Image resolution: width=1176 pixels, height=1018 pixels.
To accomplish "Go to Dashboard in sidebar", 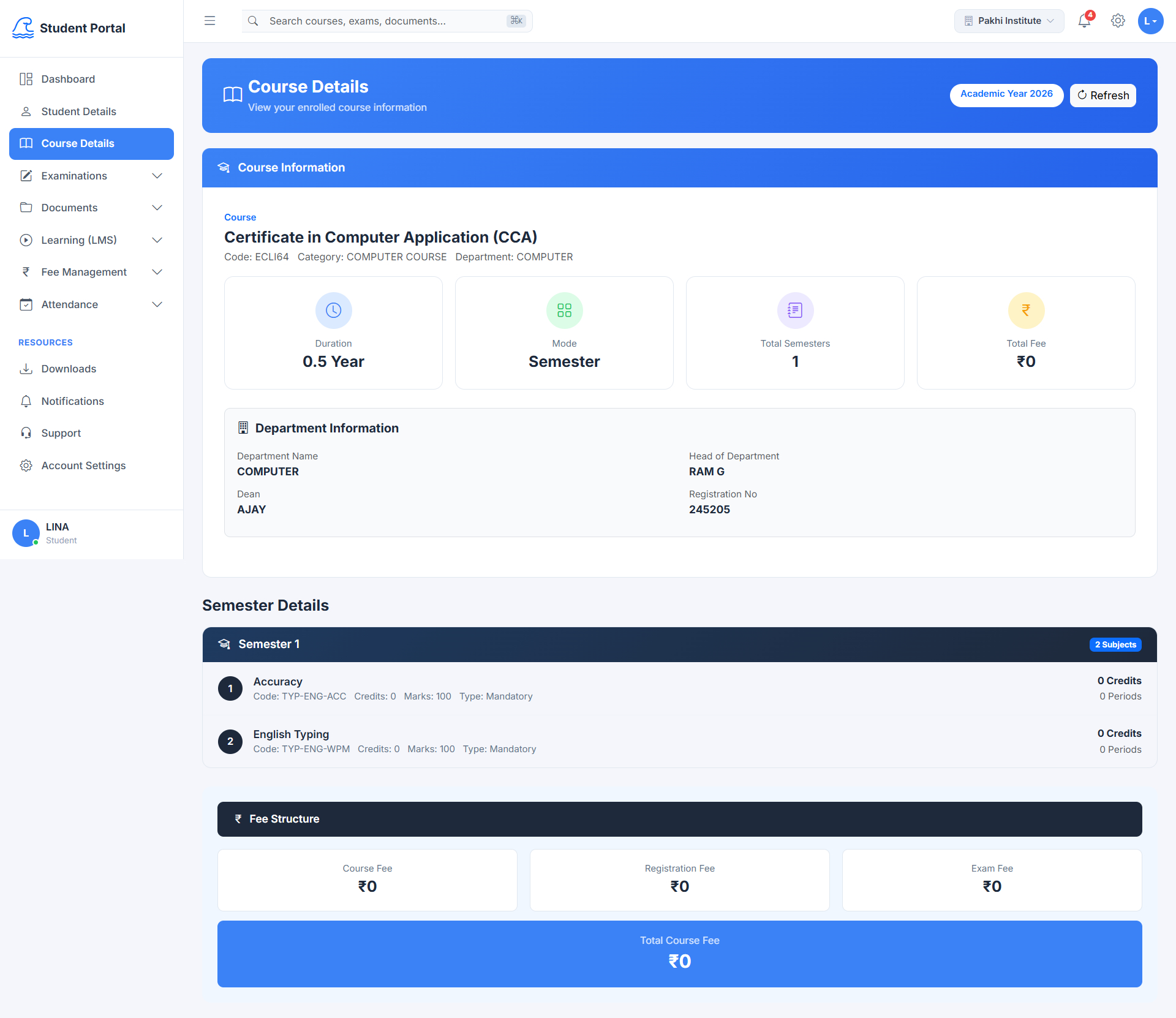I will coord(92,79).
